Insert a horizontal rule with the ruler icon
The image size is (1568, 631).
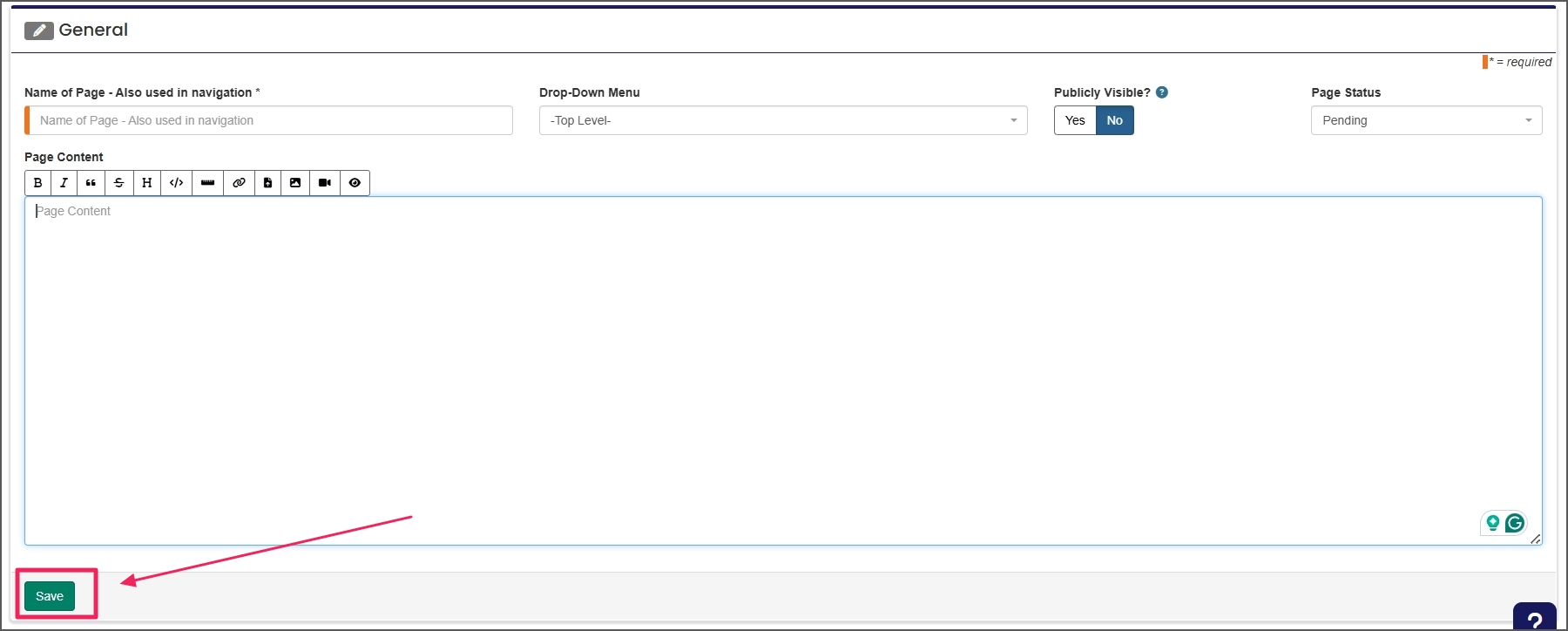pyautogui.click(x=207, y=183)
